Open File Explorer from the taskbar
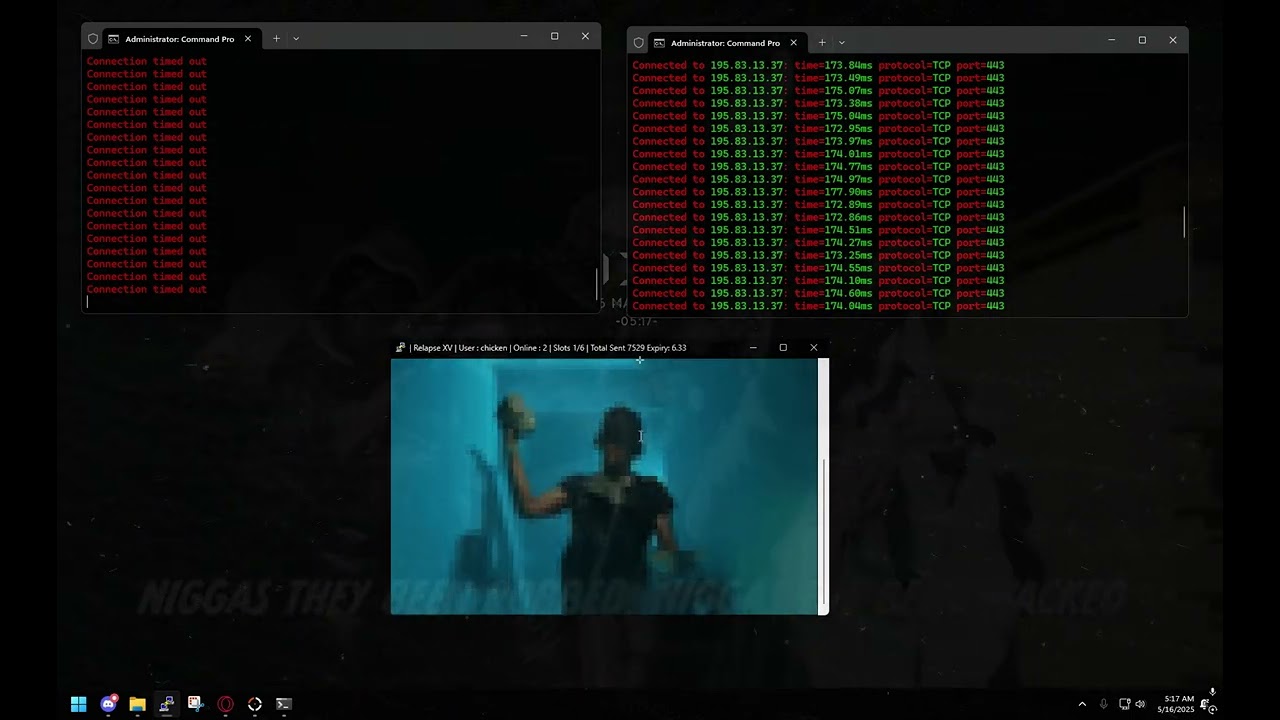Image resolution: width=1280 pixels, height=720 pixels. [137, 704]
